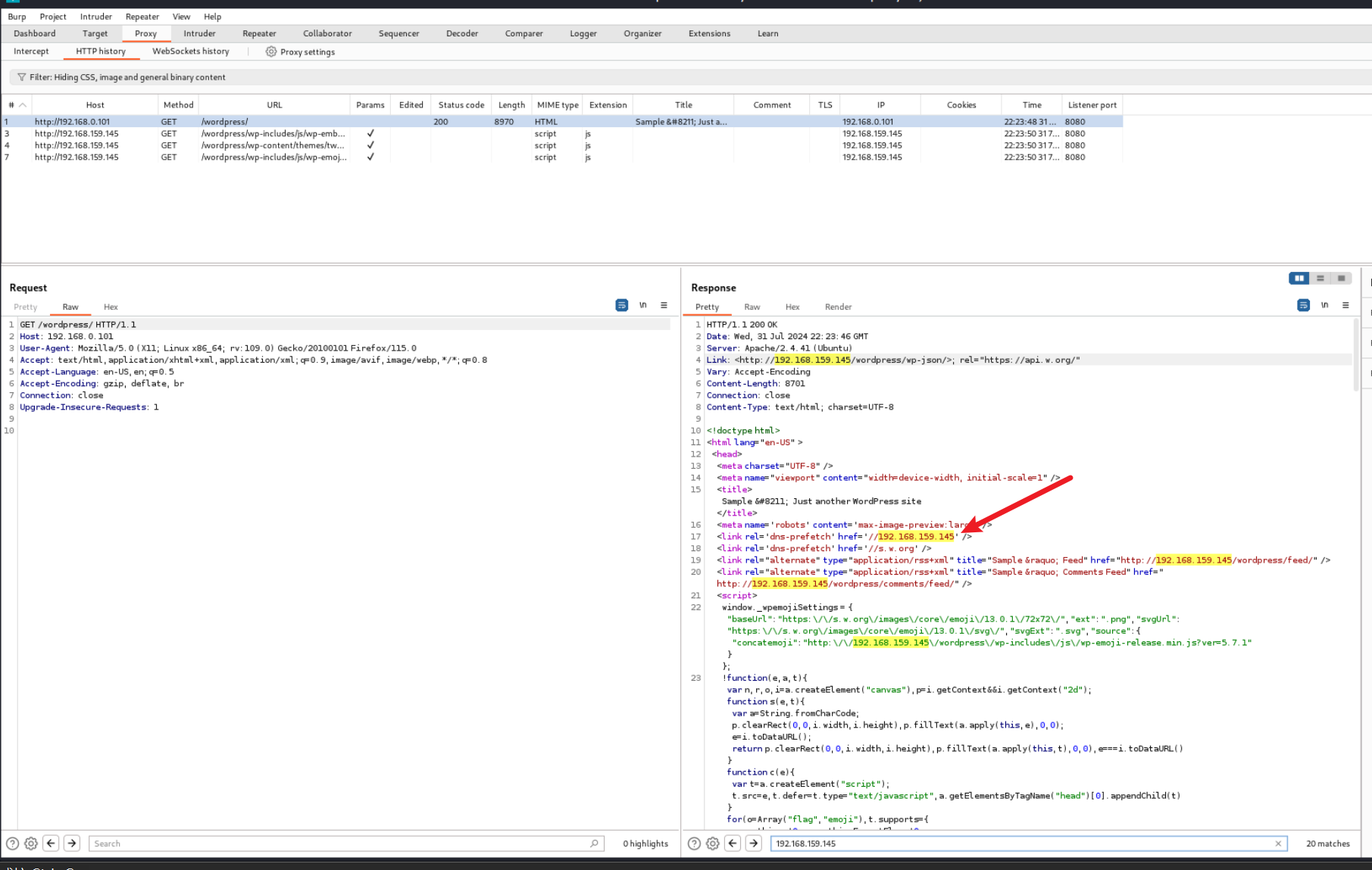The height and width of the screenshot is (870, 1372).
Task: Toggle Request non-printable characters \n icon
Action: 642,305
